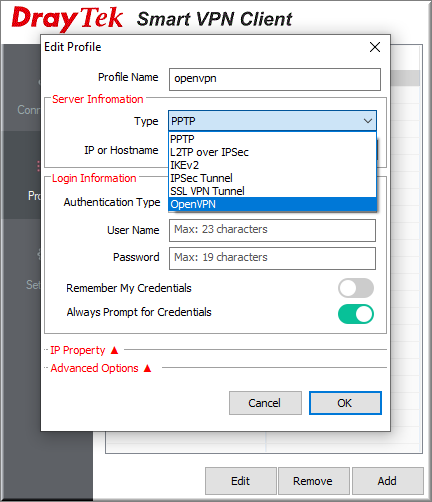
Task: Choose SSL VPN Tunnel option
Action: (x=273, y=191)
